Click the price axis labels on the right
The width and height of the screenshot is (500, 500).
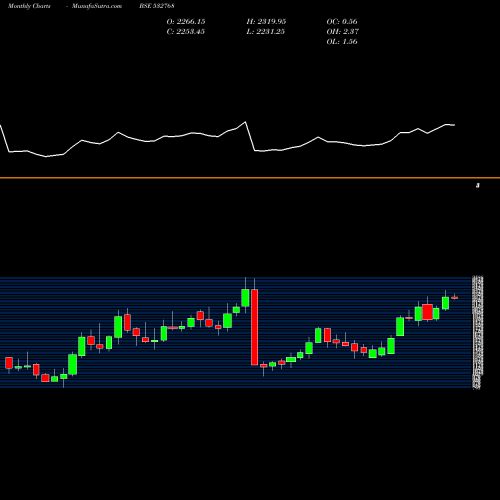coord(478,332)
